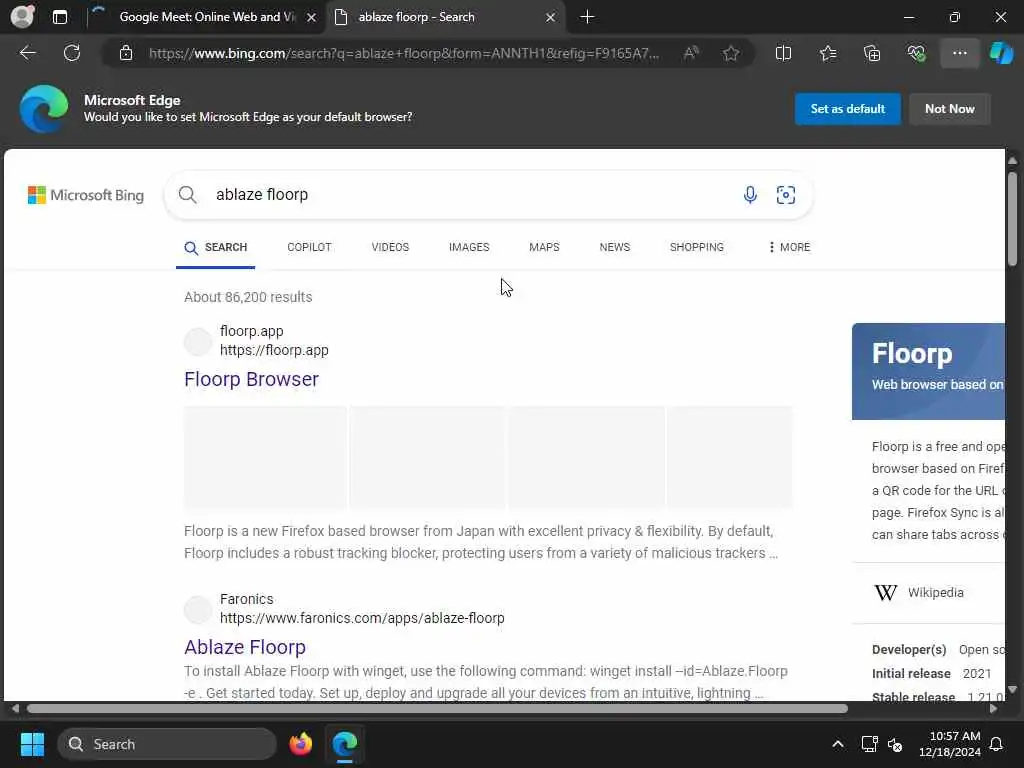The height and width of the screenshot is (768, 1024).
Task: Open the Floorp Browser result link
Action: 251,379
